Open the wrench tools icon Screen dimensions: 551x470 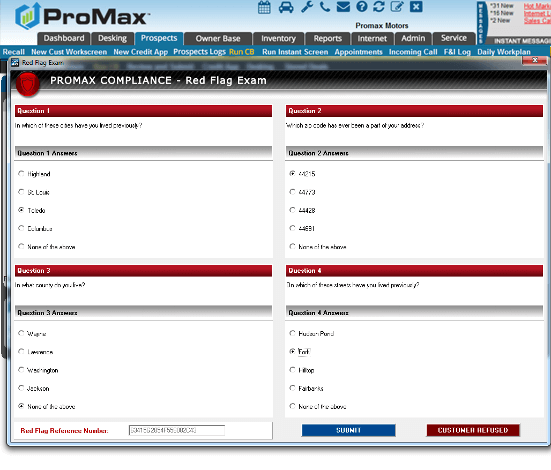307,7
